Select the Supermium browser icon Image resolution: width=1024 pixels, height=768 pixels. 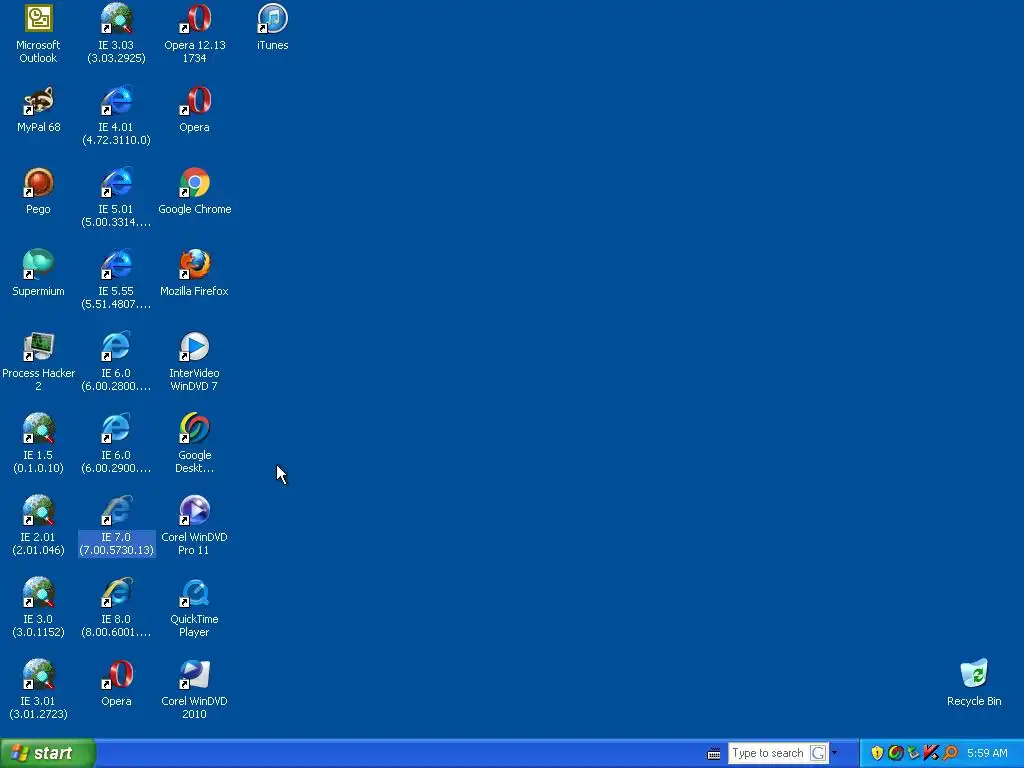(38, 264)
